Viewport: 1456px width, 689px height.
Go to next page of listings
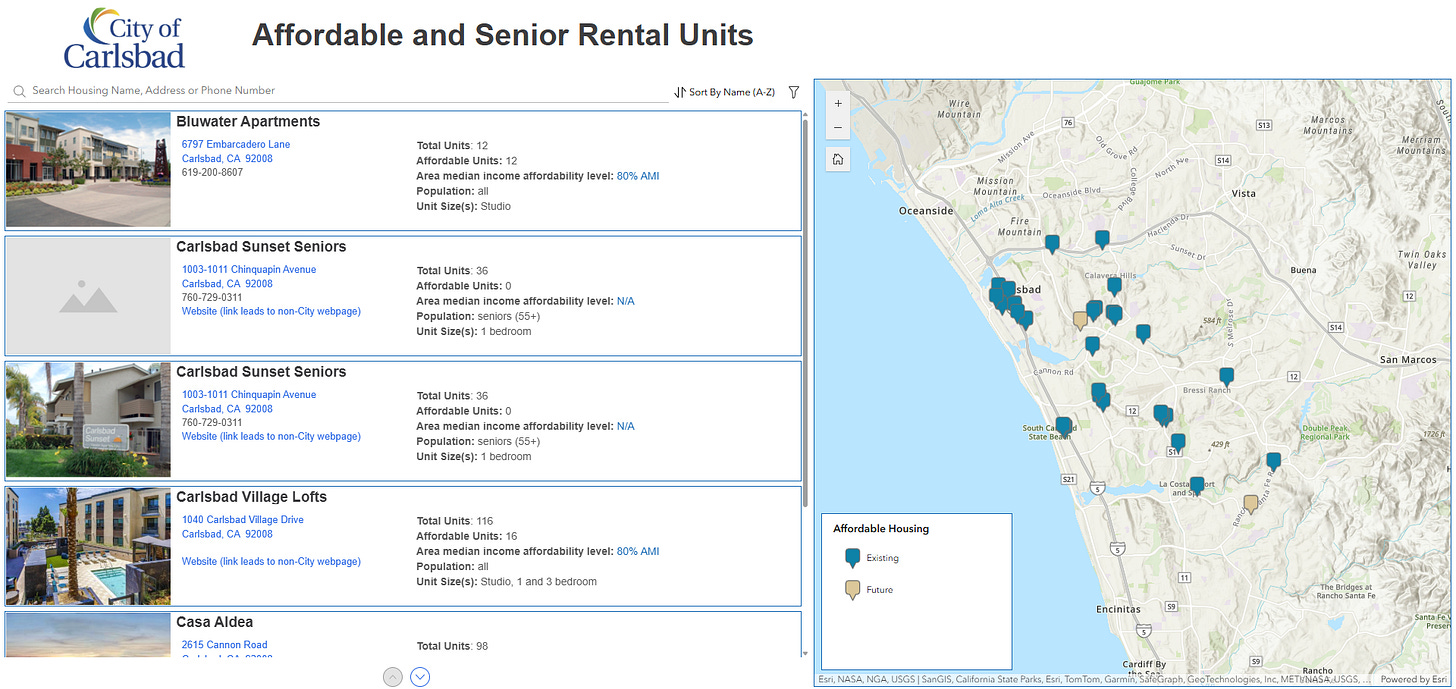tap(420, 677)
